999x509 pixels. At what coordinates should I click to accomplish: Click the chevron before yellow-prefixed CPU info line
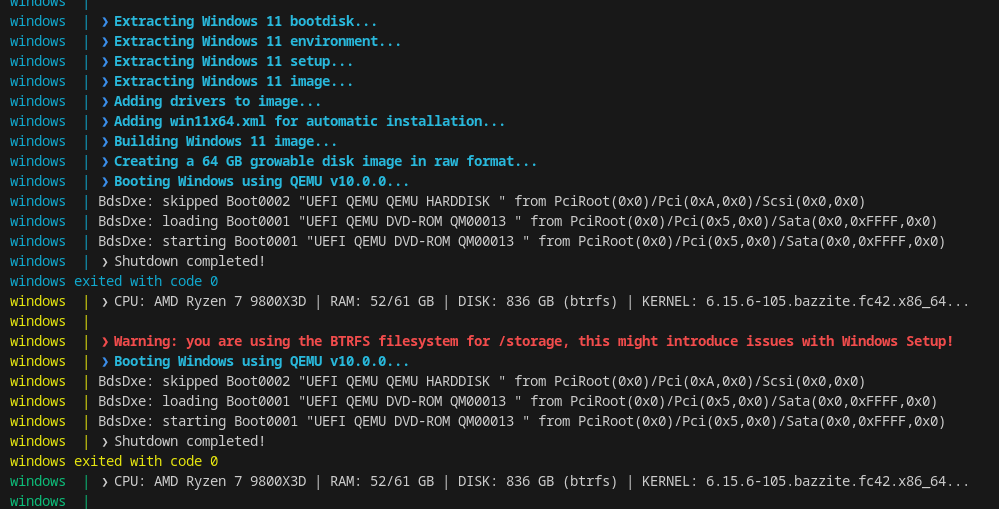[x=105, y=301]
